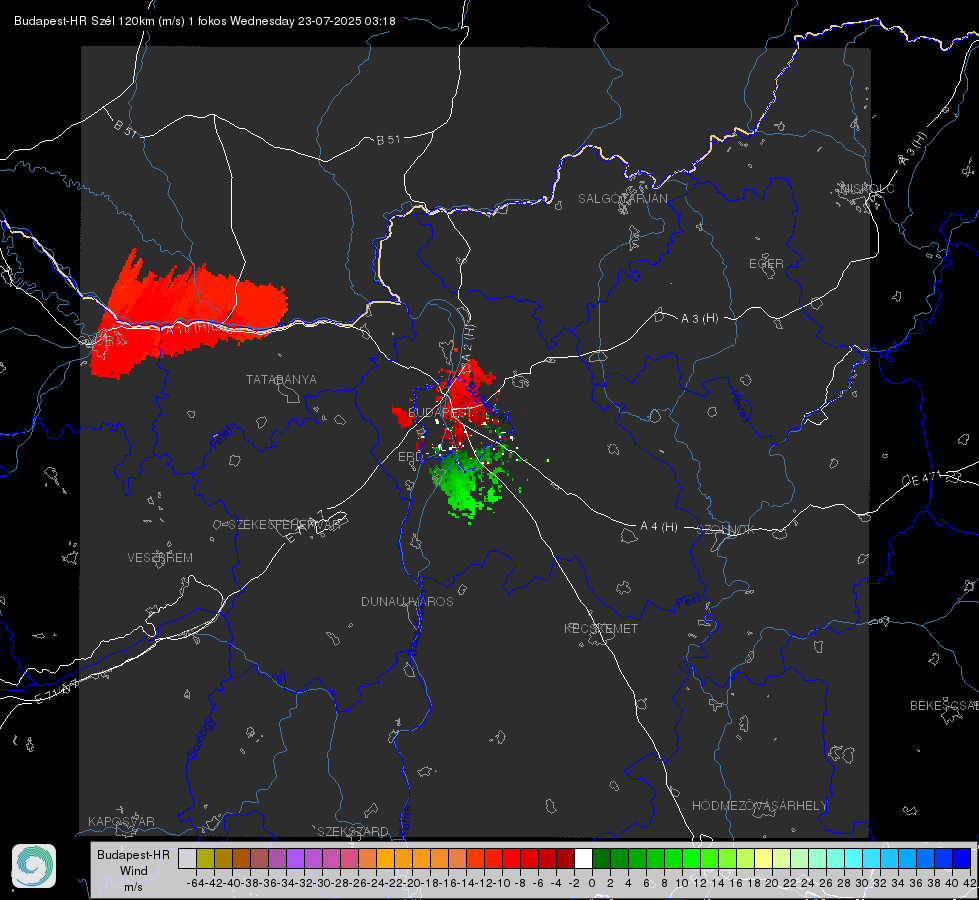Click the swirl logo beside the legend
979x900 pixels.
pyautogui.click(x=34, y=866)
